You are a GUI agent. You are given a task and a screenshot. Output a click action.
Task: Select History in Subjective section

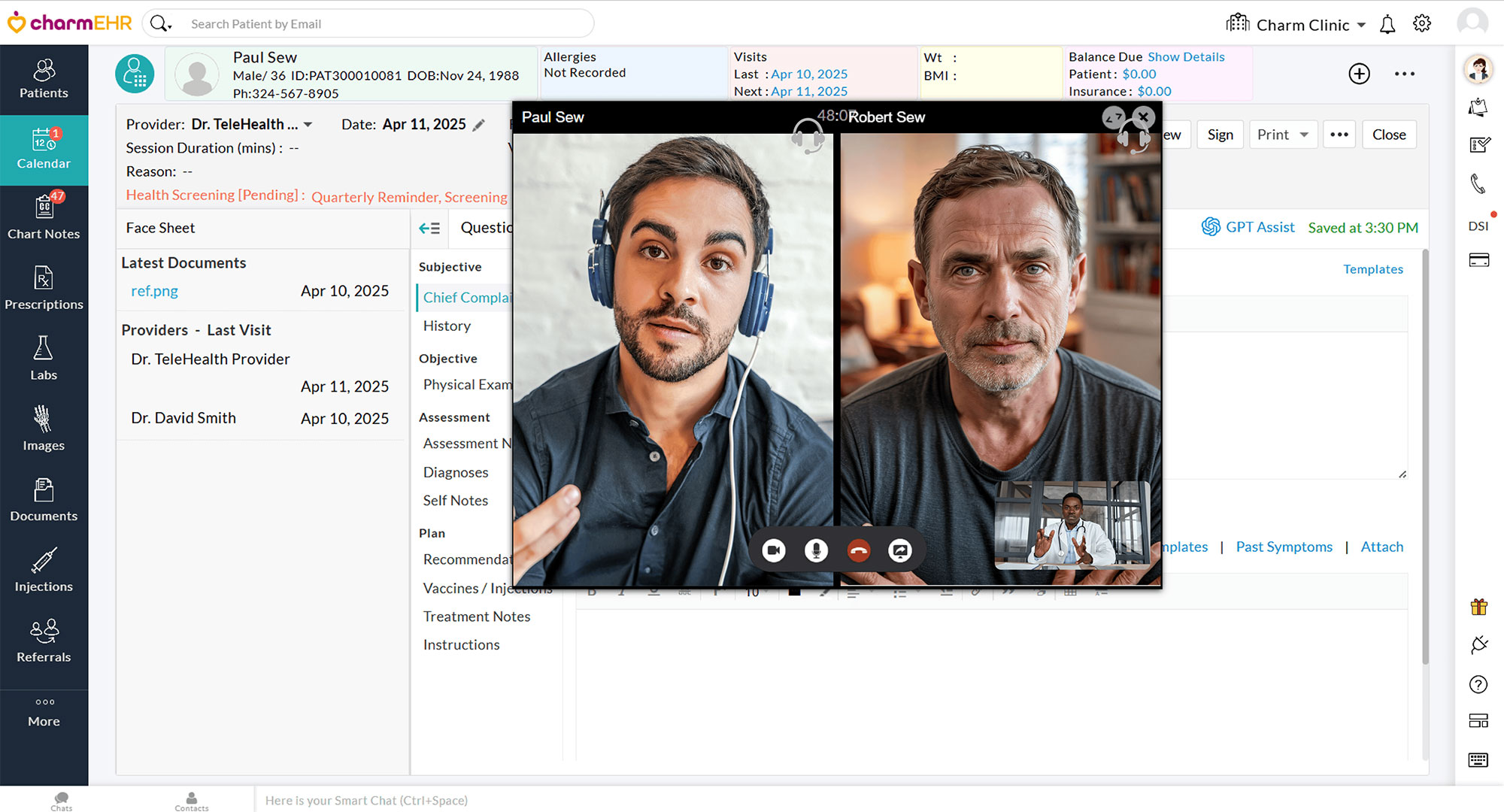[447, 326]
